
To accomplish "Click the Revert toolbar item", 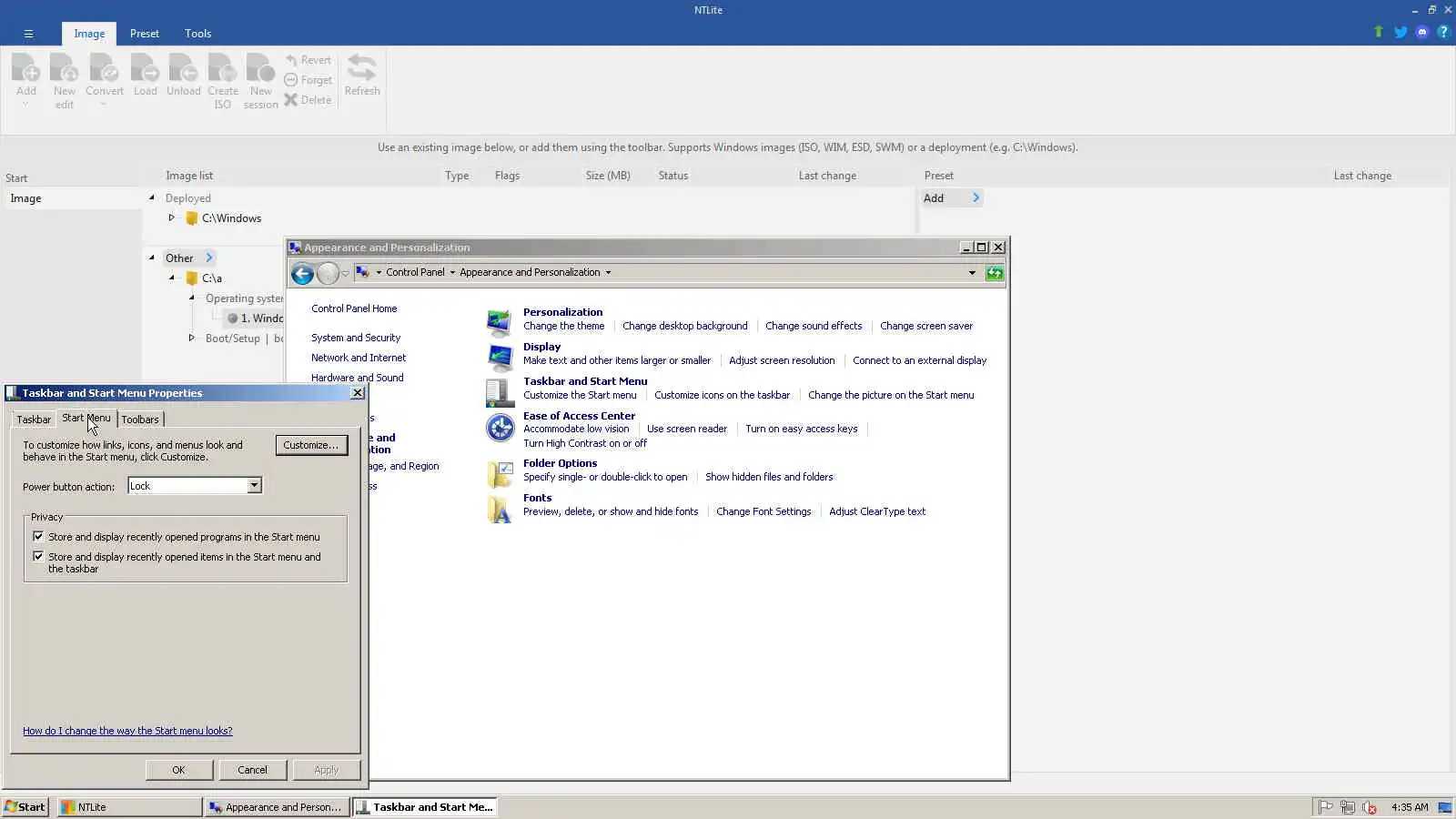I will [x=308, y=60].
